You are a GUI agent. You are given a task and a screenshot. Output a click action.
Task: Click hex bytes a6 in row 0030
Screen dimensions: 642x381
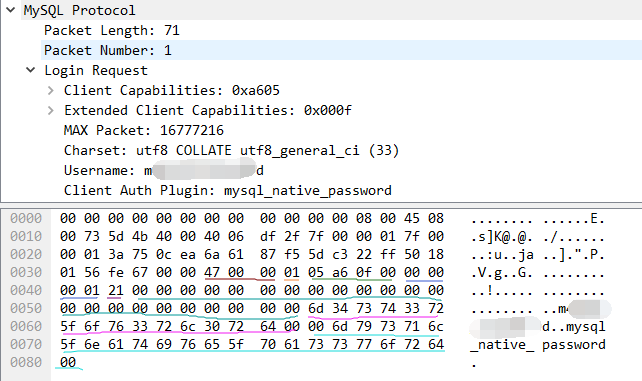340,272
